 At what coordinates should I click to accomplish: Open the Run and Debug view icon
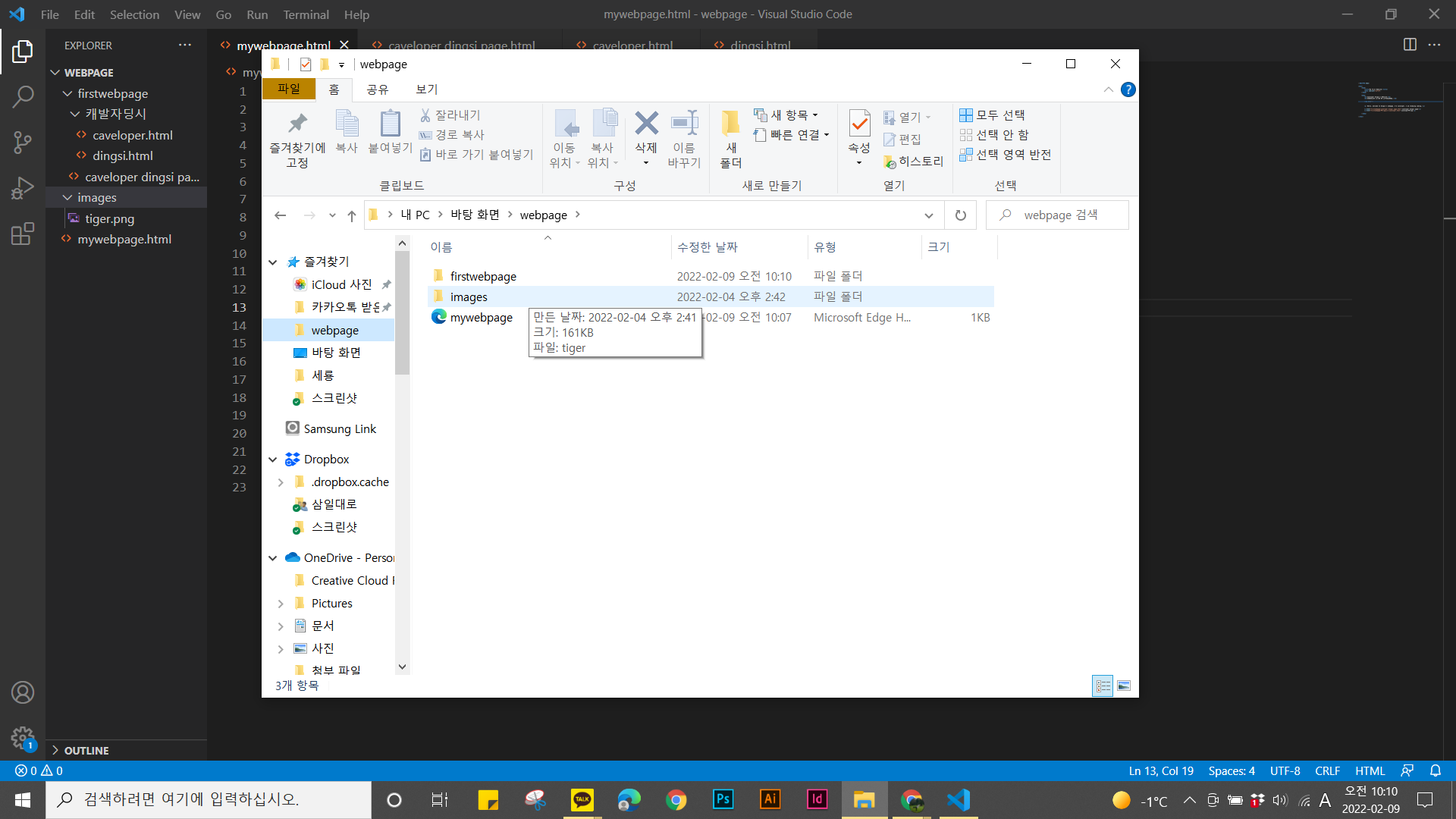23,187
